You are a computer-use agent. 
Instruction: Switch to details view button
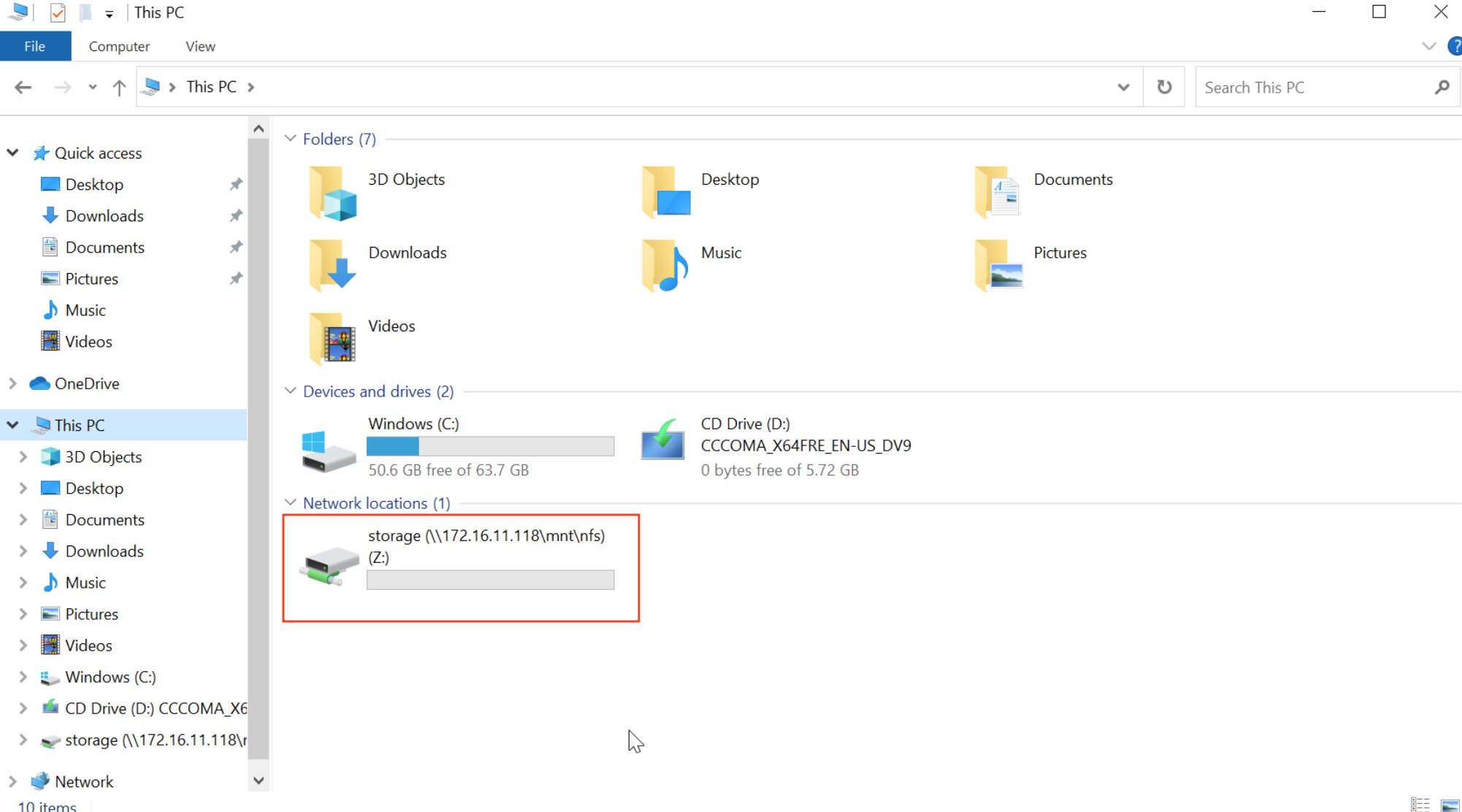point(1420,804)
